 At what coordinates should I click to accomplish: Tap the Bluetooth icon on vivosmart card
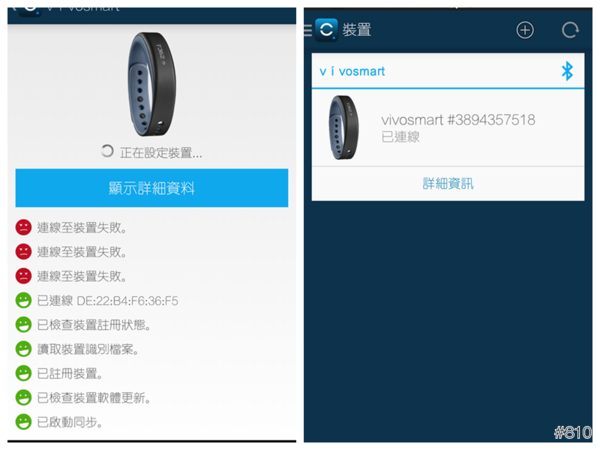click(x=567, y=71)
